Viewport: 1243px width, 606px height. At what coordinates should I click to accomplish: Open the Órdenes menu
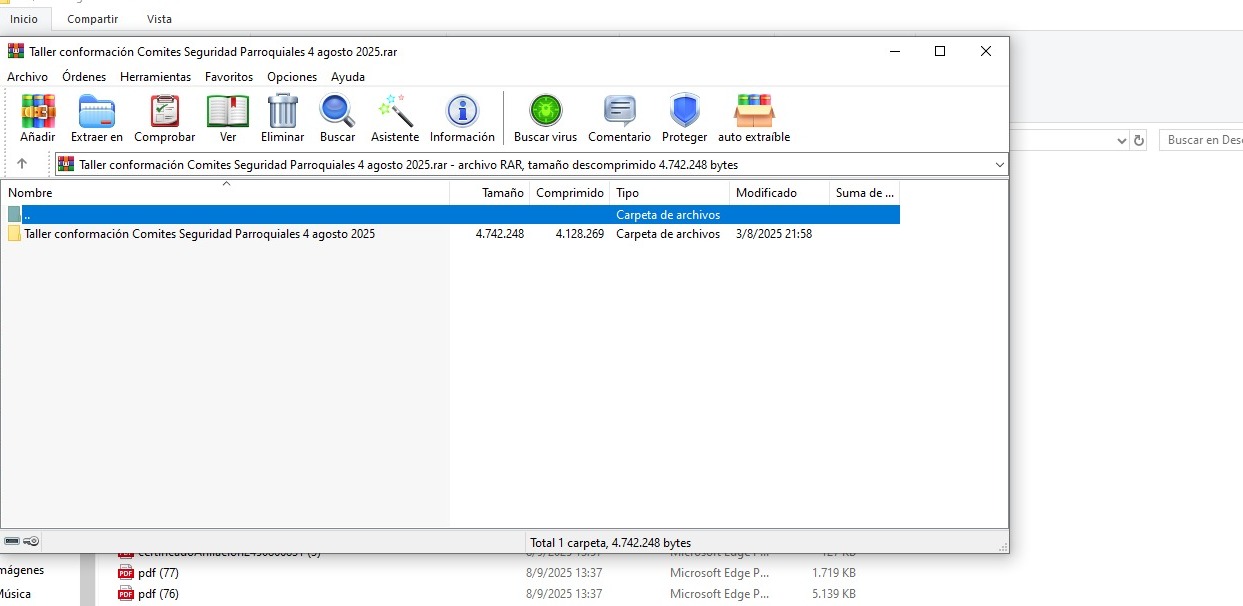coord(84,77)
